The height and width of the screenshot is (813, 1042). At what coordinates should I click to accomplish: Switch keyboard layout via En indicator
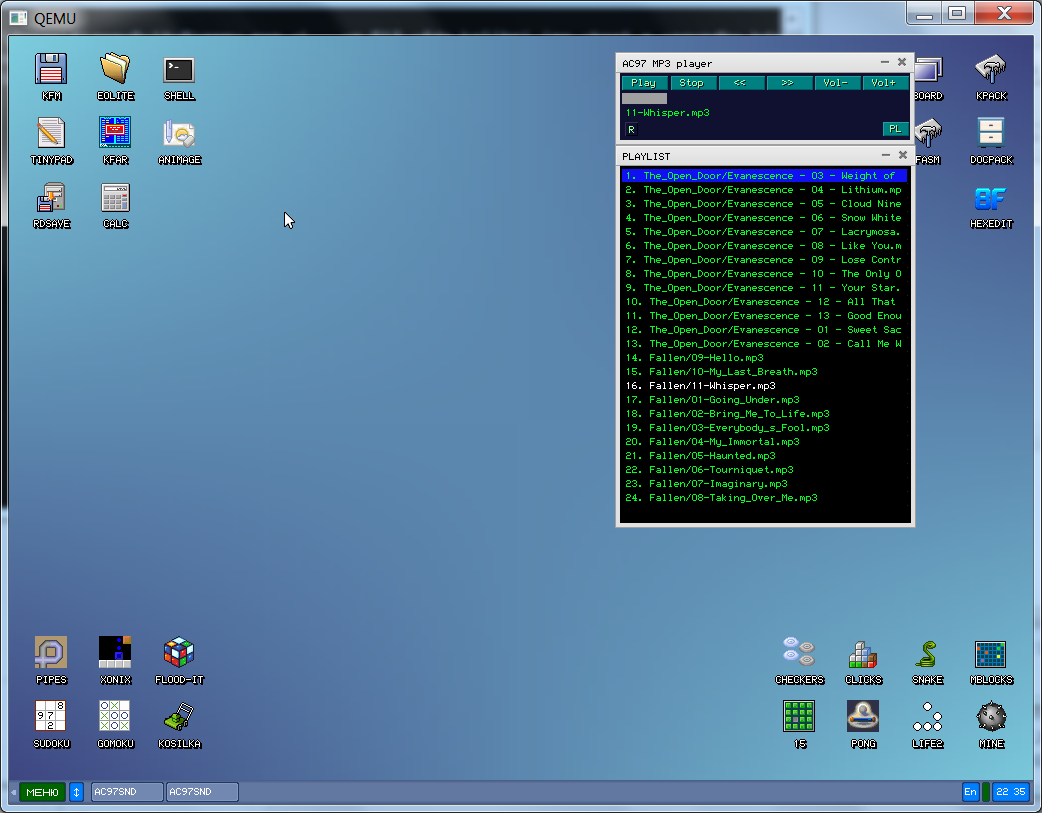(970, 792)
